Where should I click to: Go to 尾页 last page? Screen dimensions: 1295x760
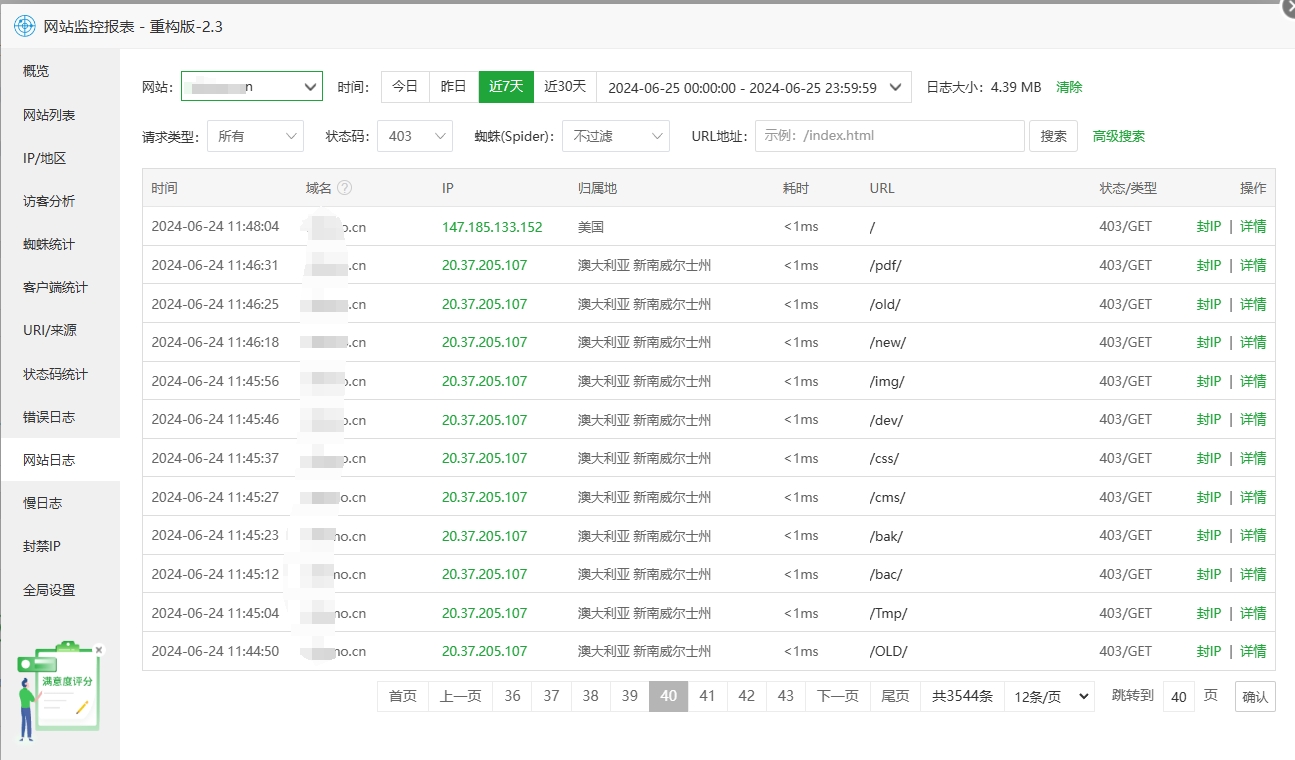pyautogui.click(x=896, y=696)
